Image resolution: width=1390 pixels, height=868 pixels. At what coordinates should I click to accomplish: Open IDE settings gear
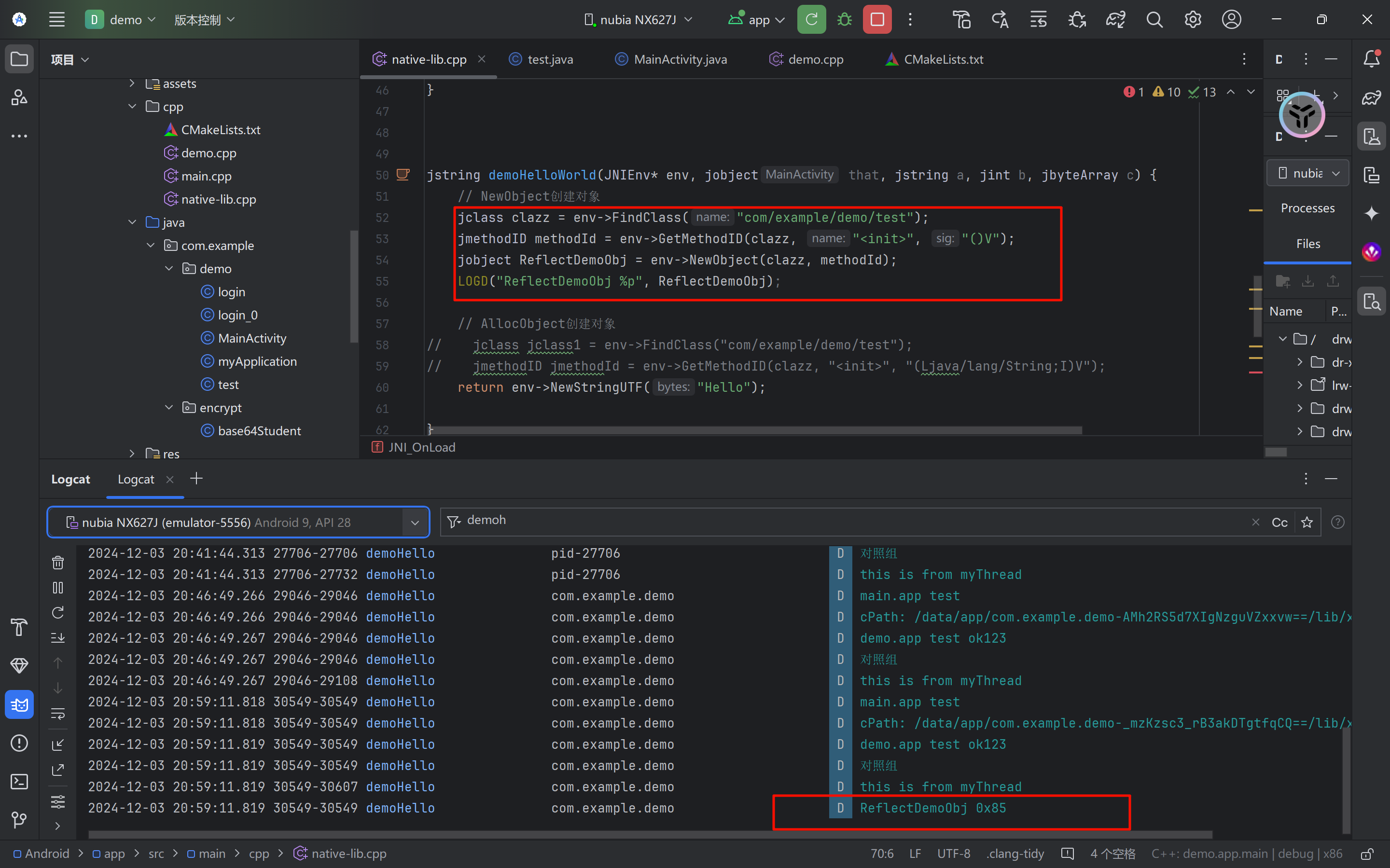click(x=1193, y=19)
